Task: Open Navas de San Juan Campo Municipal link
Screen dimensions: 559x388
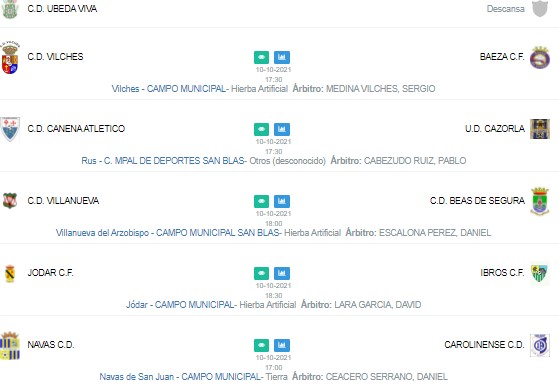Action: (180, 377)
